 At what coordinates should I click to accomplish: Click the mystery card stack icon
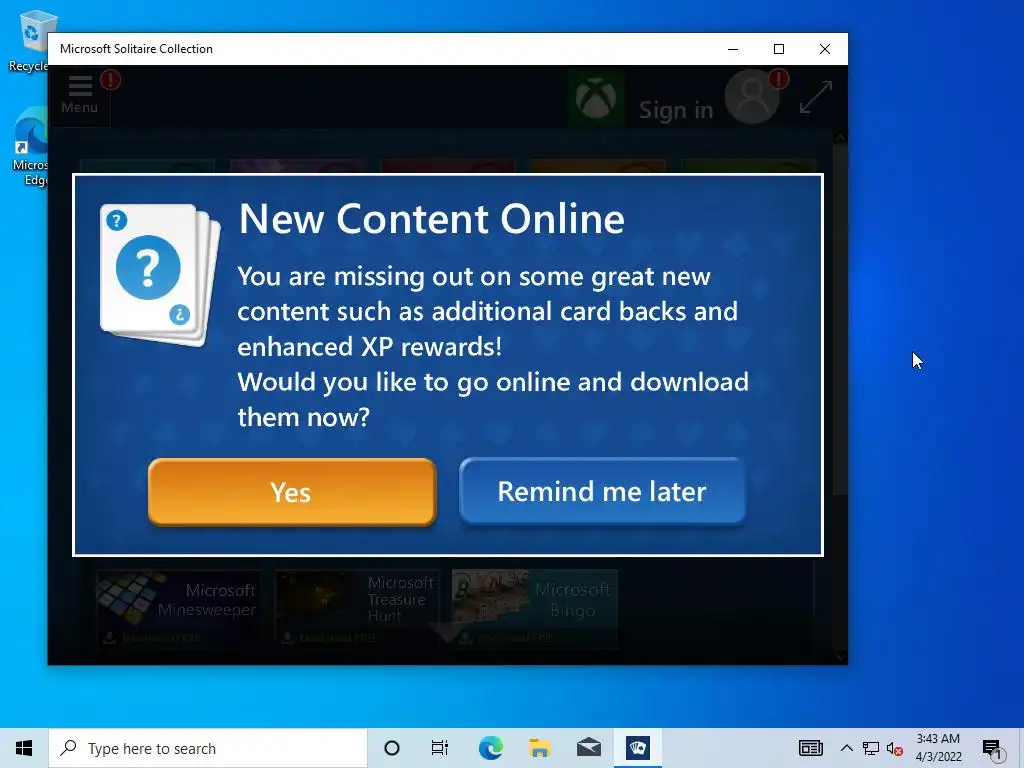pos(161,274)
